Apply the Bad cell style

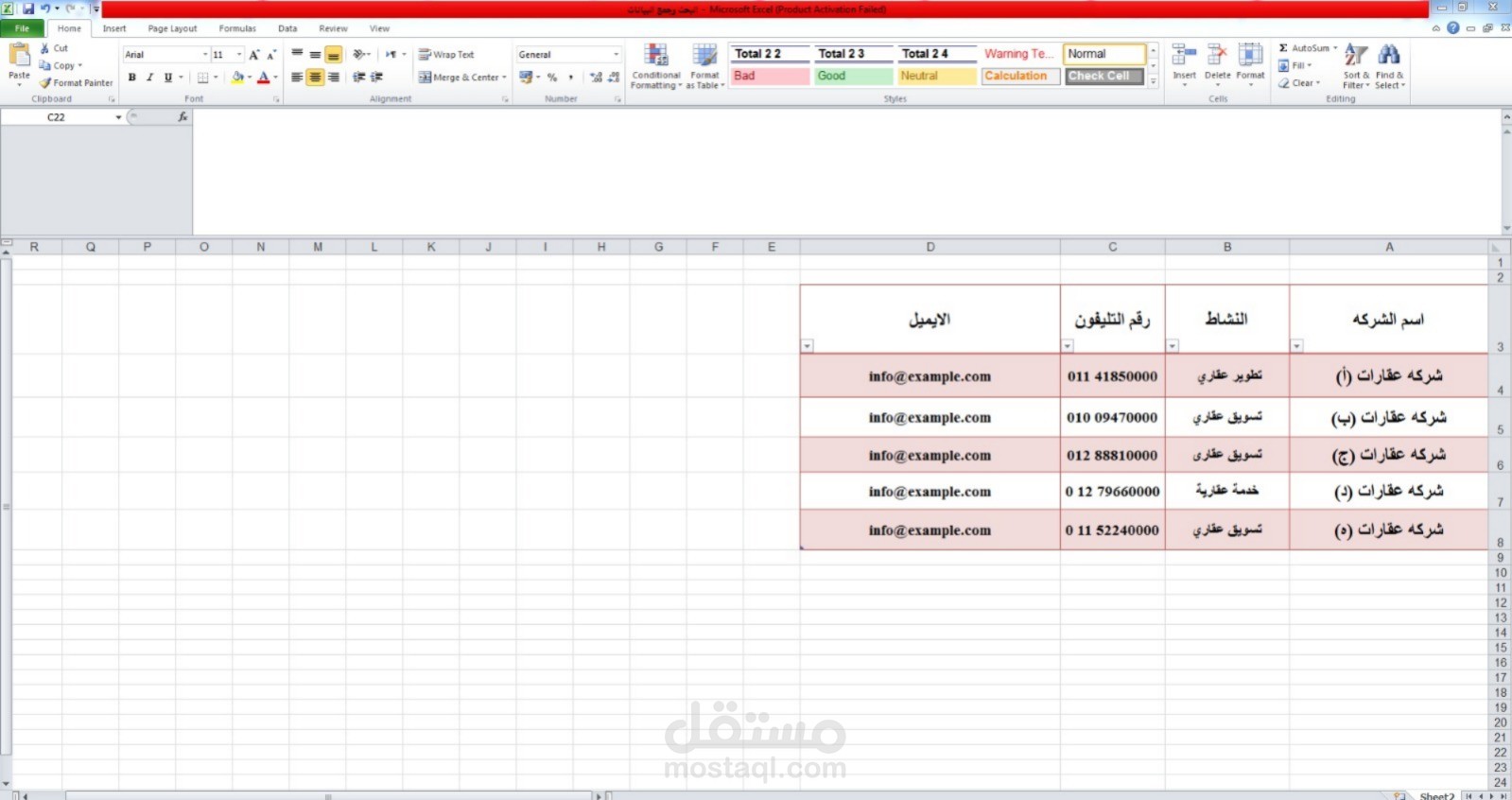pyautogui.click(x=769, y=76)
